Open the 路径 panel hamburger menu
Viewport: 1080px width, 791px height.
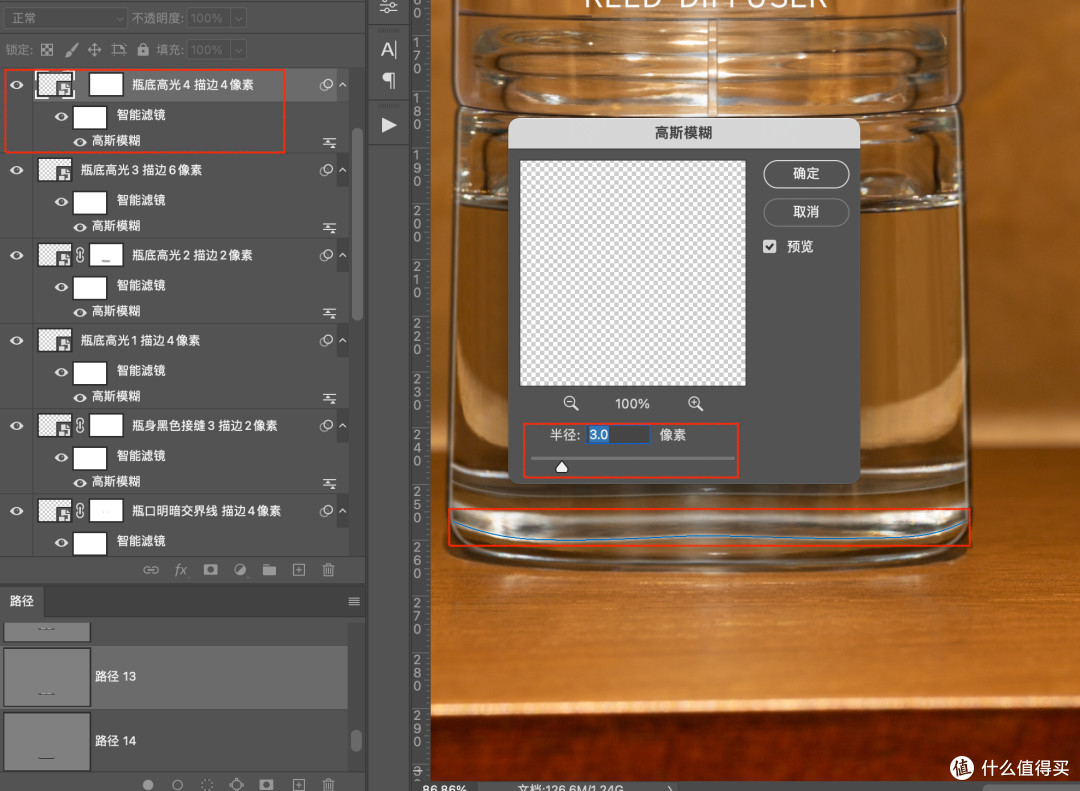coord(354,602)
